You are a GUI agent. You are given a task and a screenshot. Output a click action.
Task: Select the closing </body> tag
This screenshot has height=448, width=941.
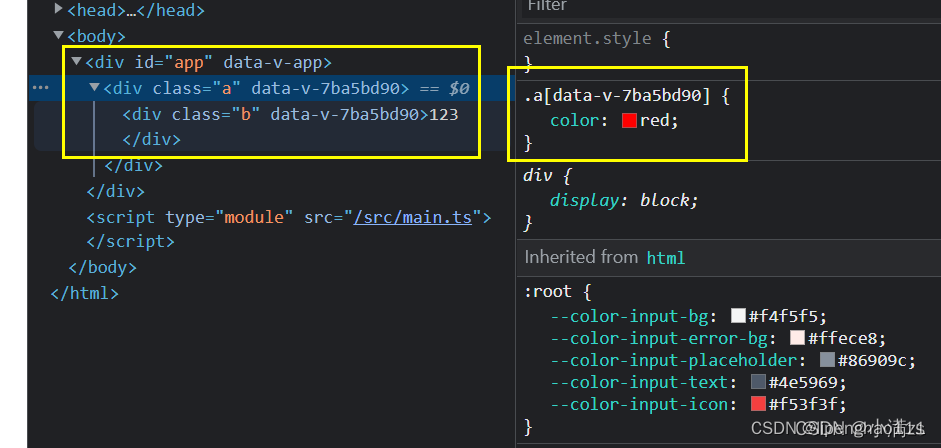[x=103, y=267]
